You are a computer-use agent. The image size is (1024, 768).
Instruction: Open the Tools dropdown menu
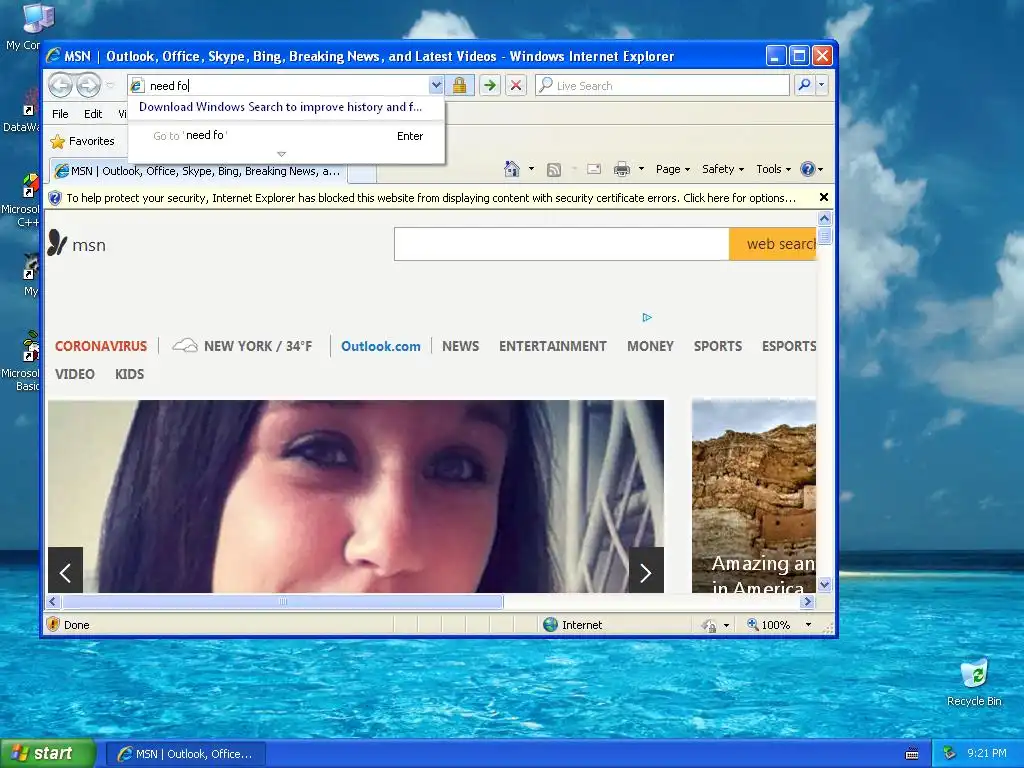(773, 169)
